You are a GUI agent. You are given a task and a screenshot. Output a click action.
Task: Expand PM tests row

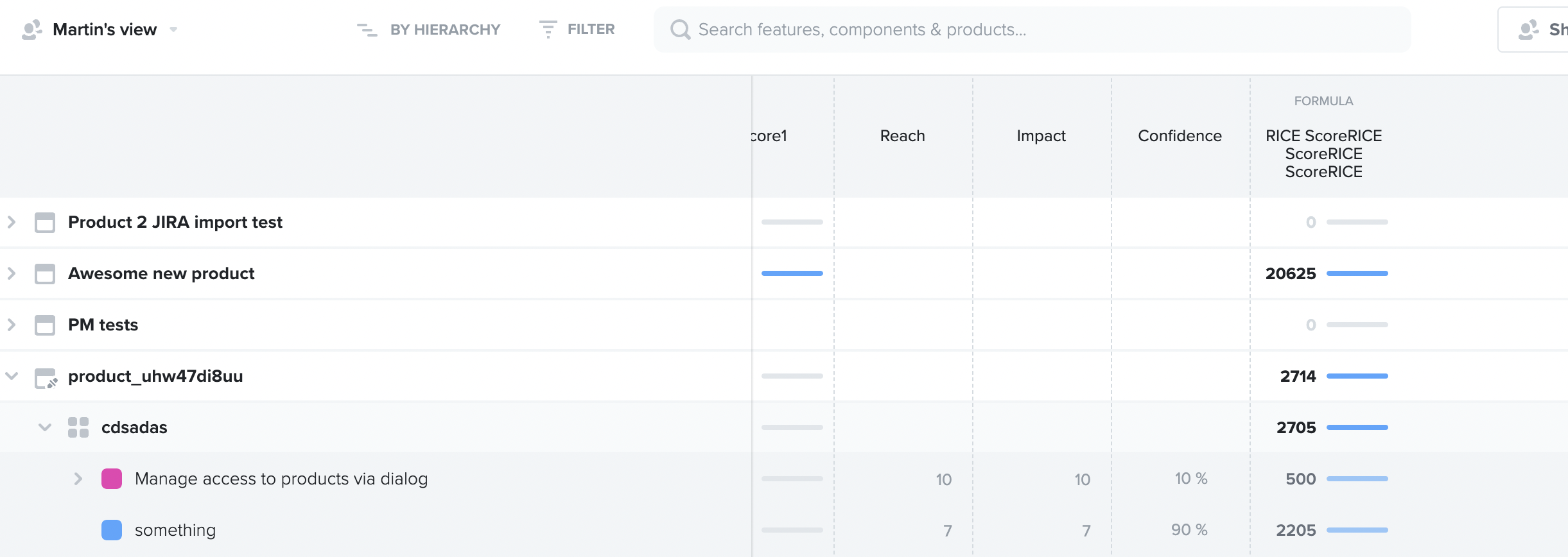coord(12,325)
